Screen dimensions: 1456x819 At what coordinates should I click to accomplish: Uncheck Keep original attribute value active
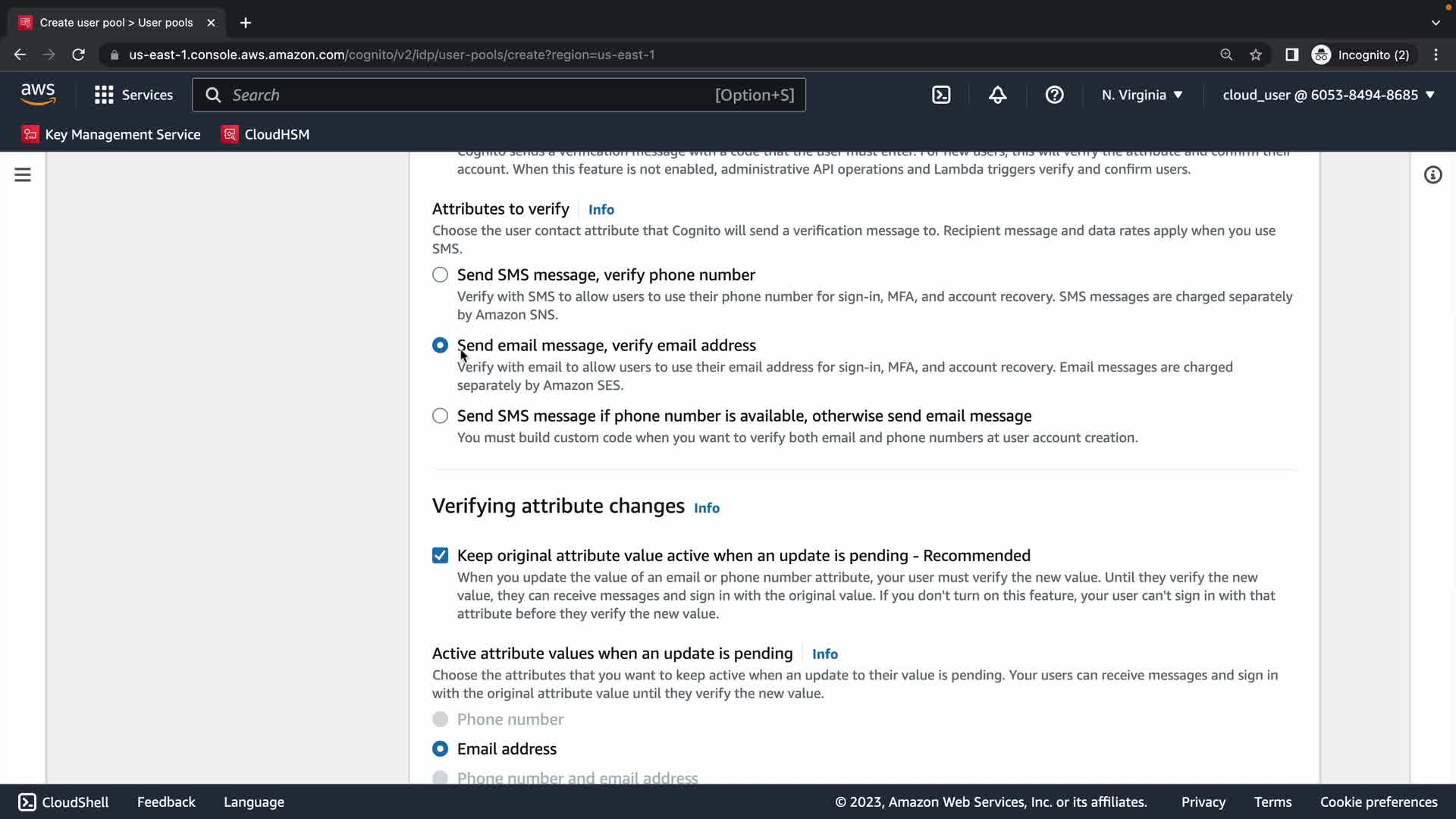point(440,556)
